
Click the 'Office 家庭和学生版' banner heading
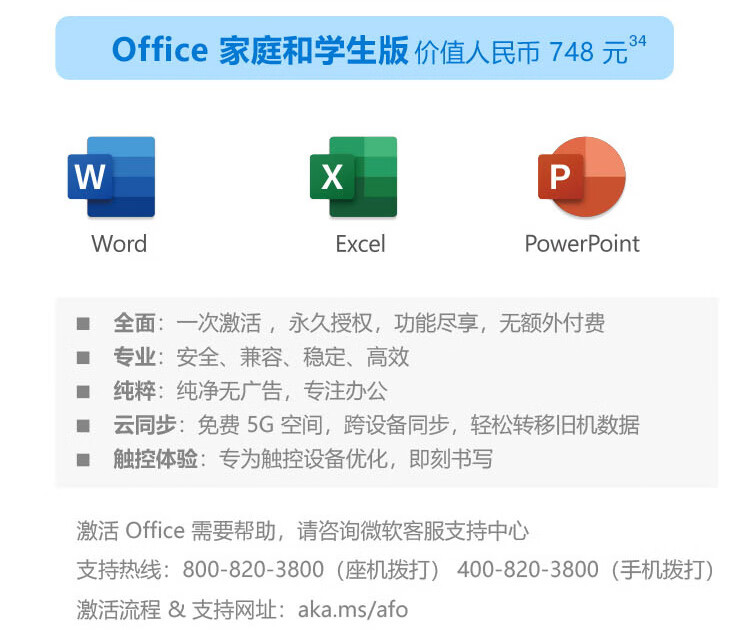[x=260, y=50]
